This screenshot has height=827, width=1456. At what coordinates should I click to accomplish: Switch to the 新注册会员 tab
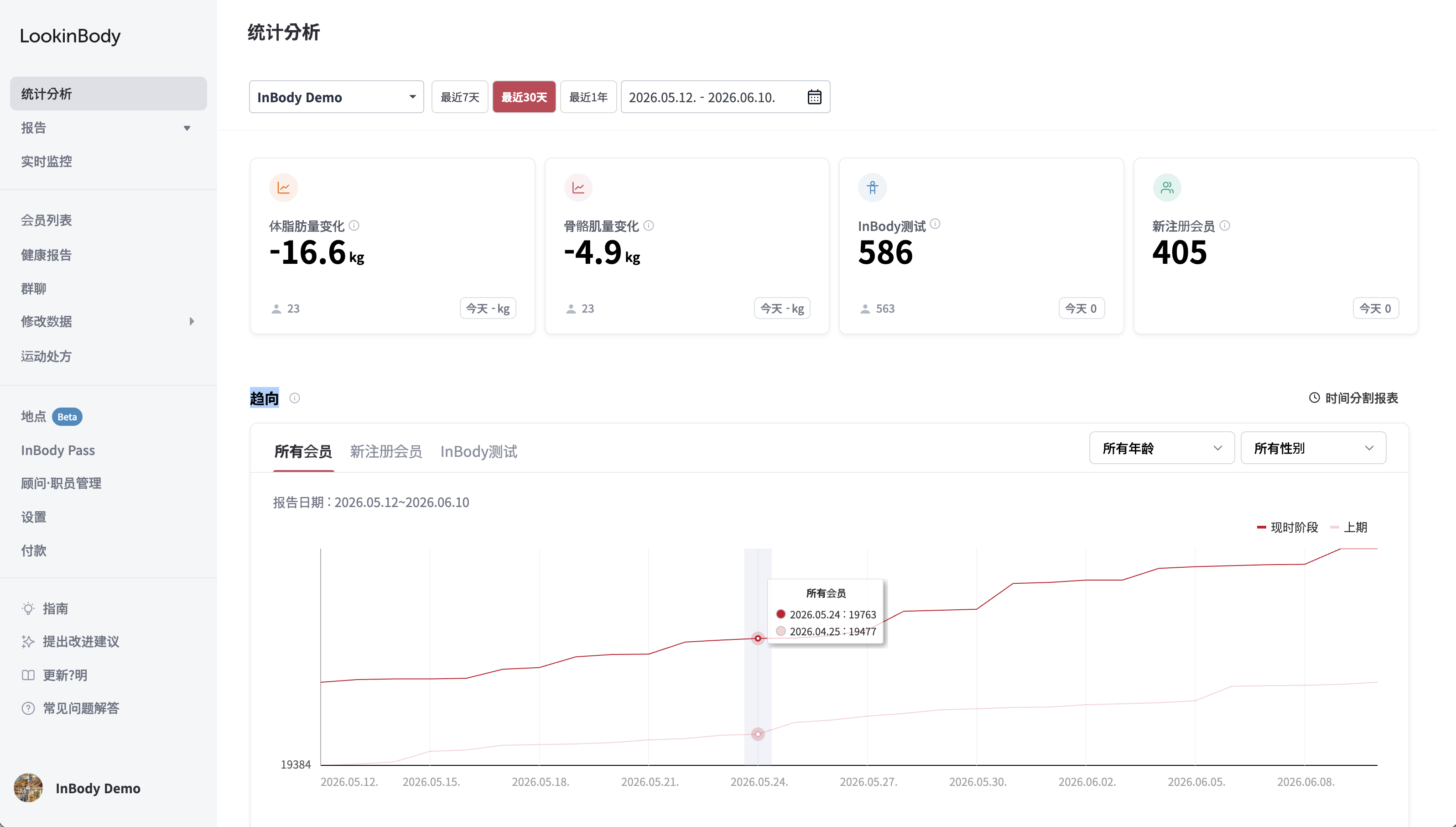tap(386, 451)
